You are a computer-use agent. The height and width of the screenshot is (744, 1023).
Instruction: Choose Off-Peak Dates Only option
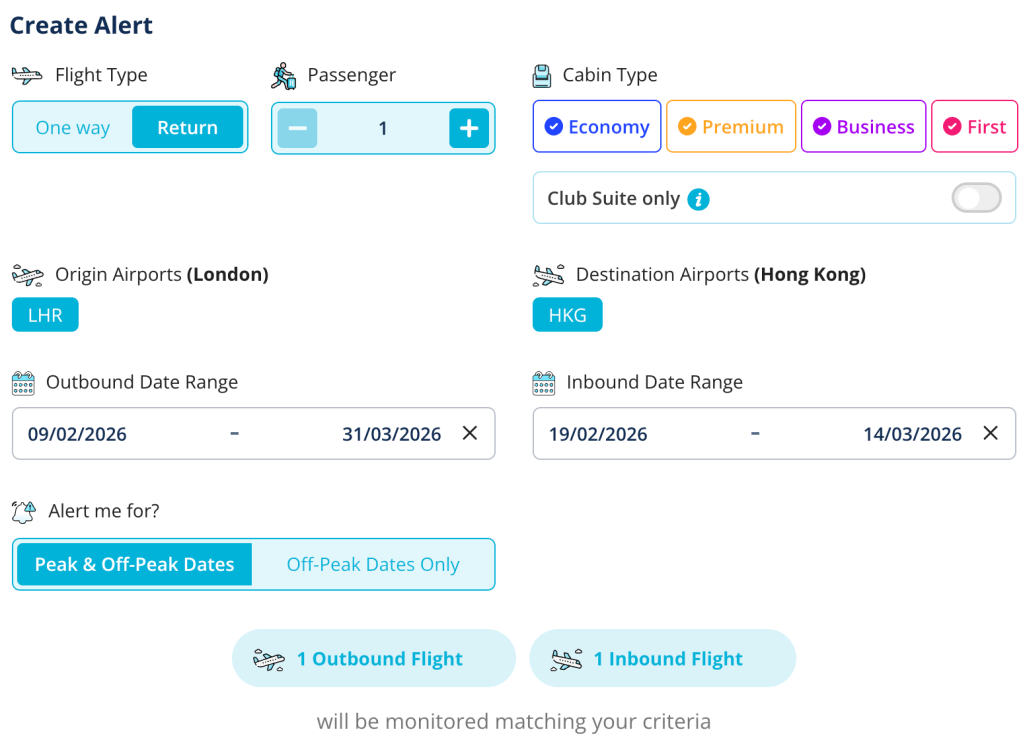[373, 565]
